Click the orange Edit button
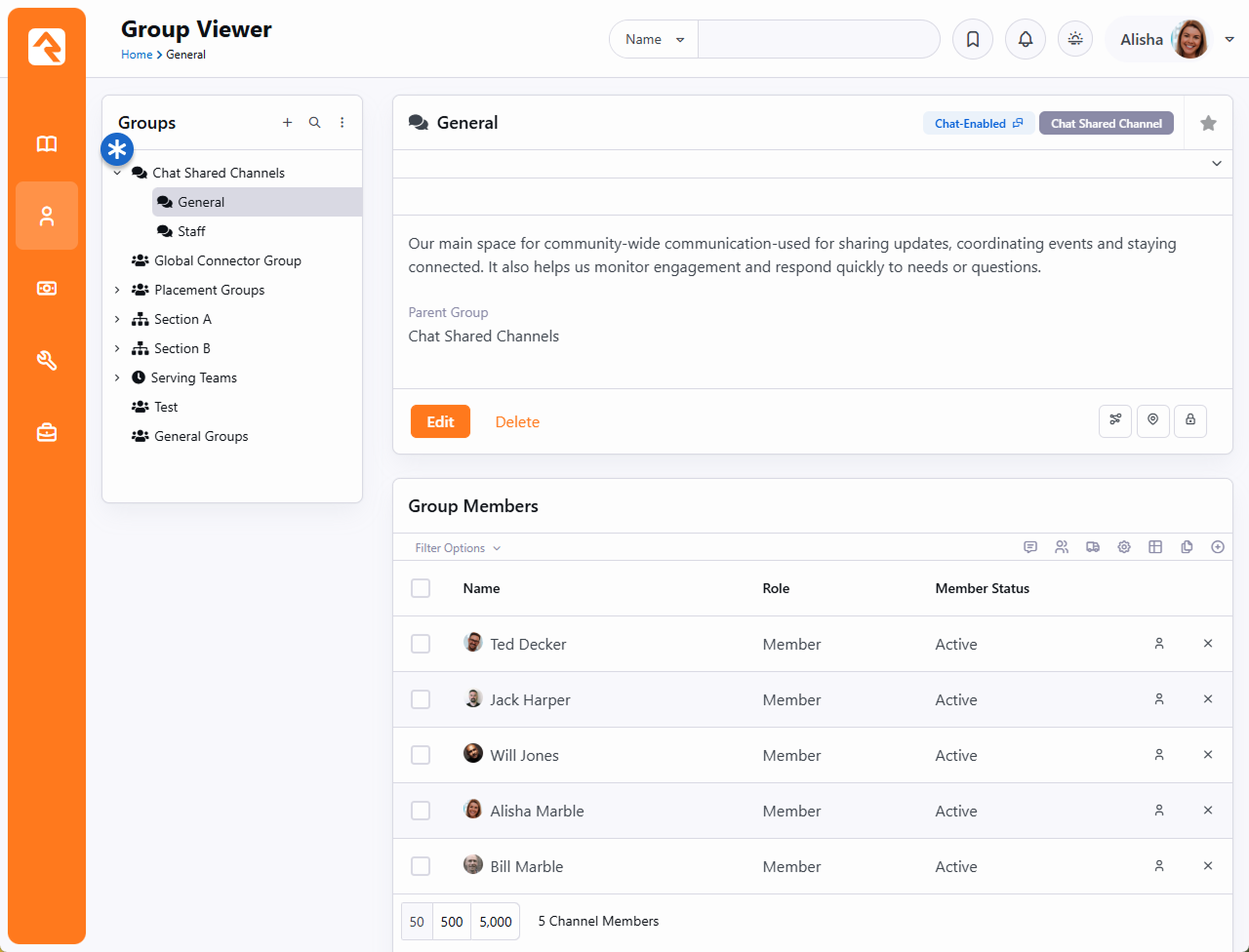This screenshot has height=952, width=1249. click(440, 421)
